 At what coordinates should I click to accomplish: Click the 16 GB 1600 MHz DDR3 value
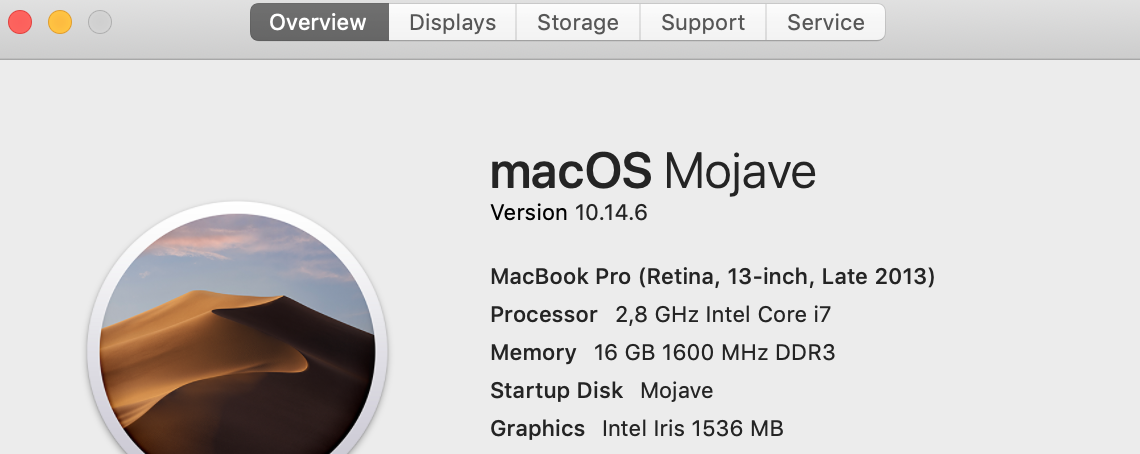tap(714, 353)
